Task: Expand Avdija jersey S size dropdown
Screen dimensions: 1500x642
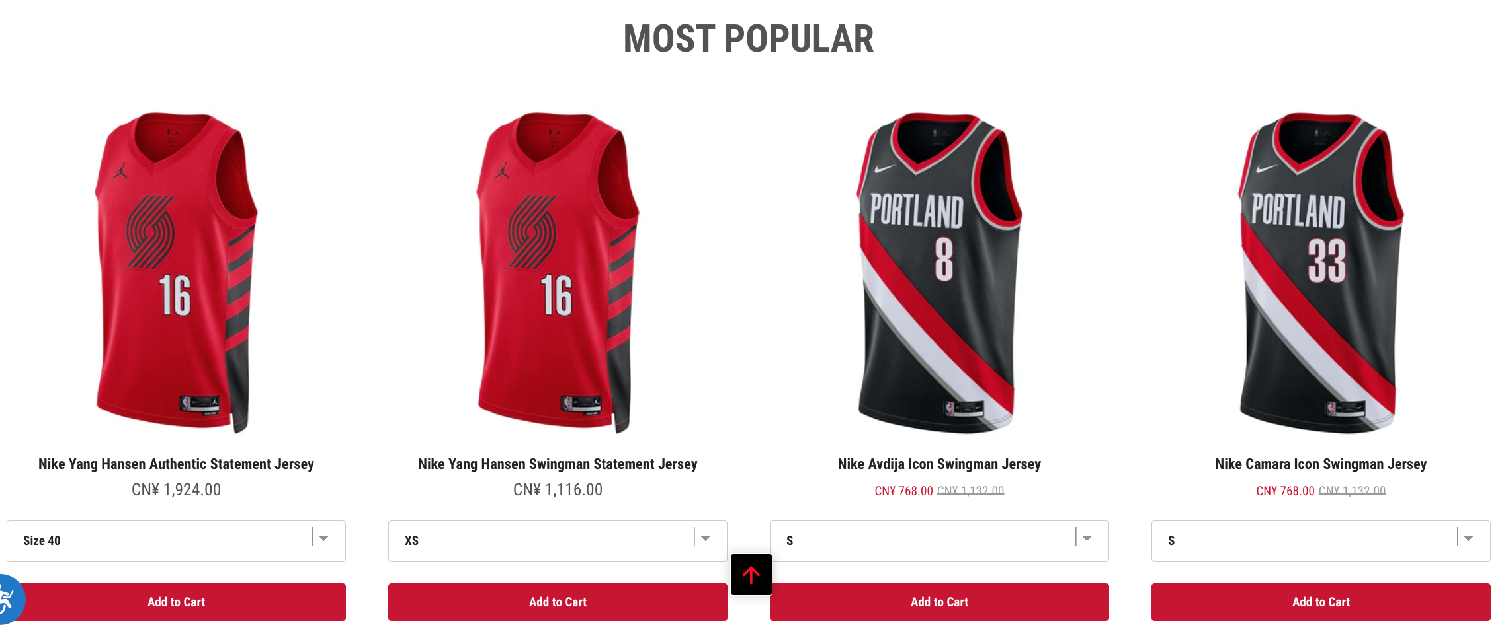Action: [939, 541]
